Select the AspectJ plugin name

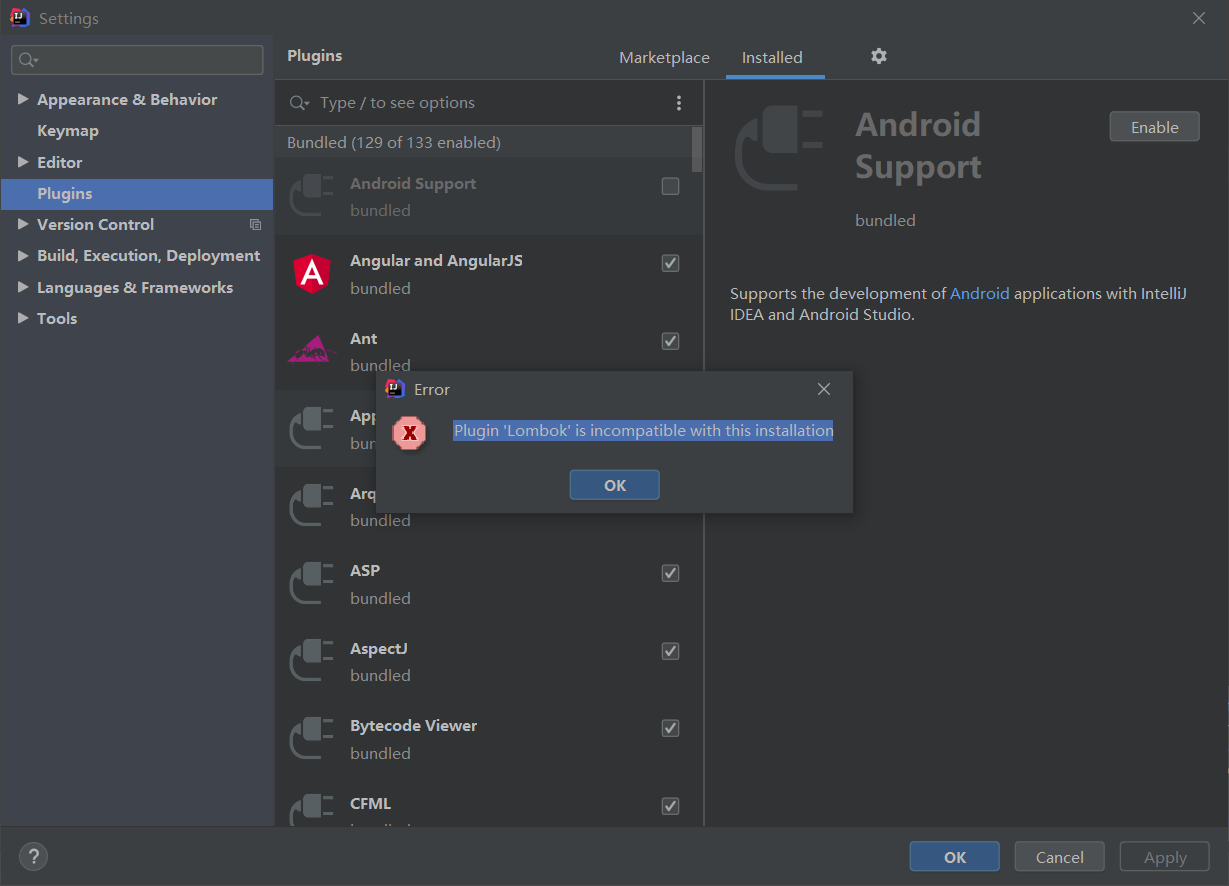[378, 649]
